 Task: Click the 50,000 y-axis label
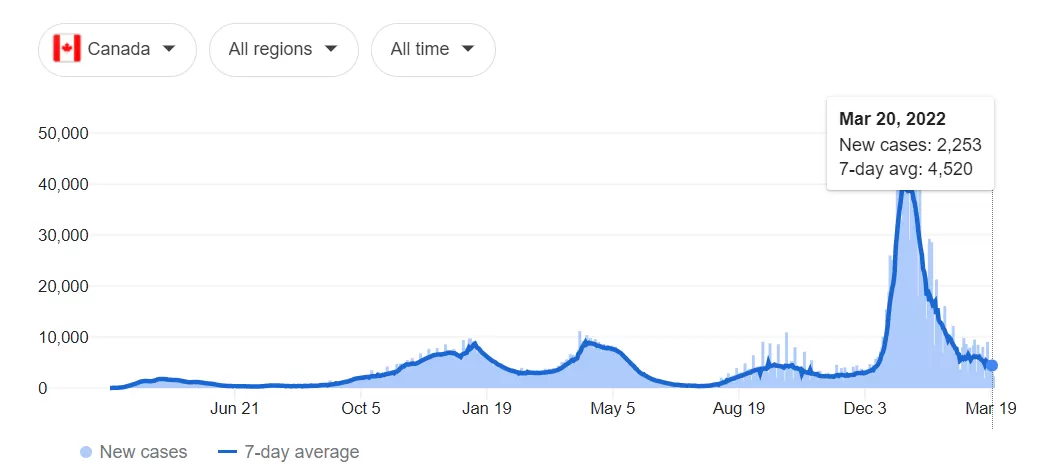point(65,133)
